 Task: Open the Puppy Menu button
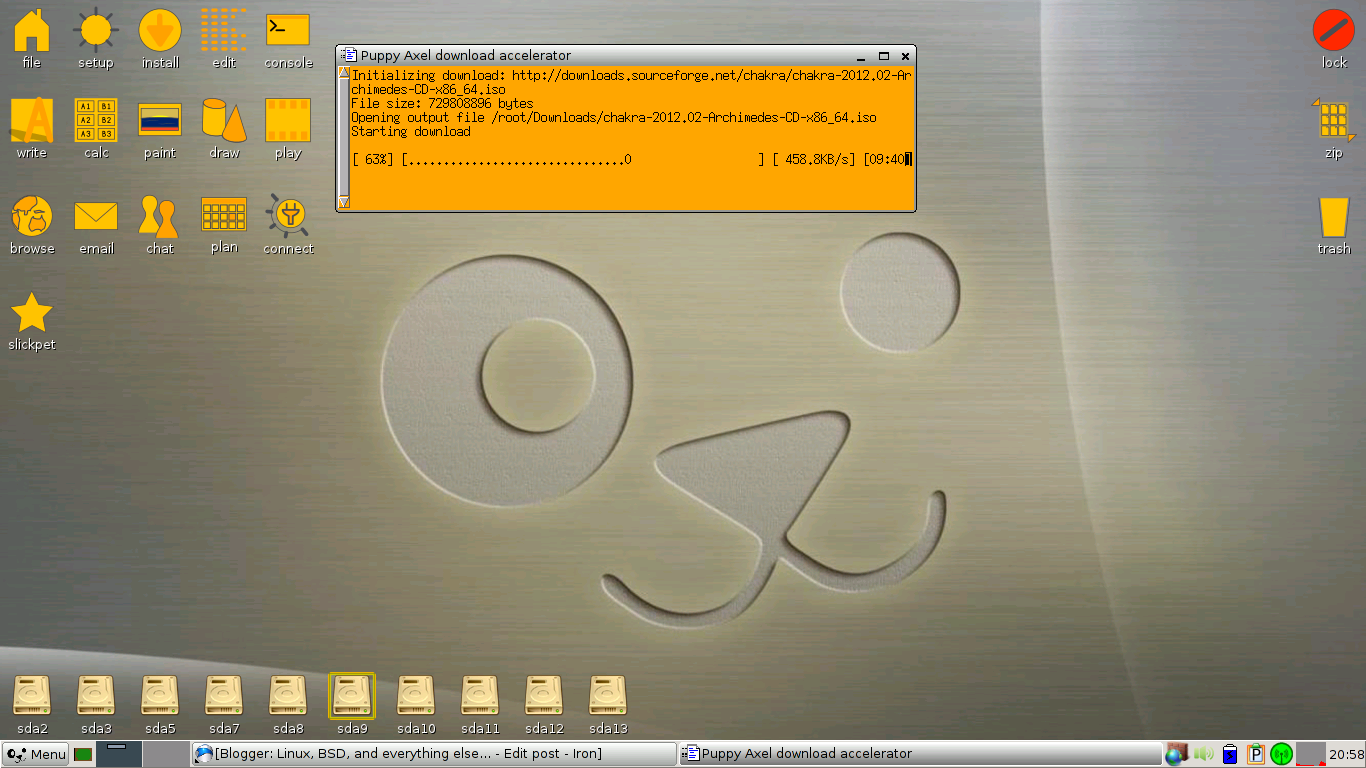coord(36,754)
